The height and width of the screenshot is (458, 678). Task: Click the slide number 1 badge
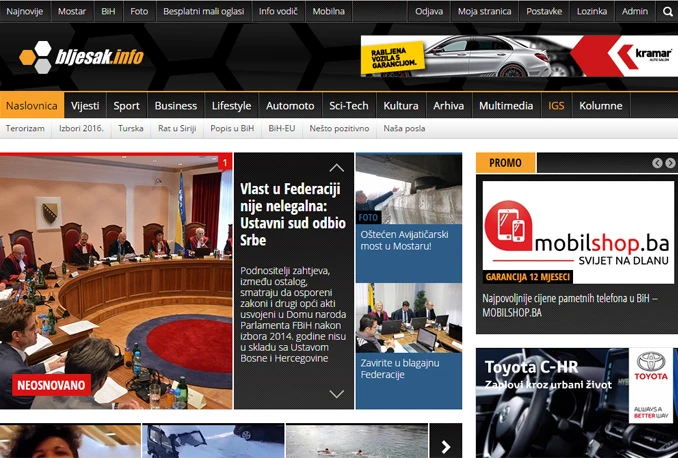coord(225,163)
